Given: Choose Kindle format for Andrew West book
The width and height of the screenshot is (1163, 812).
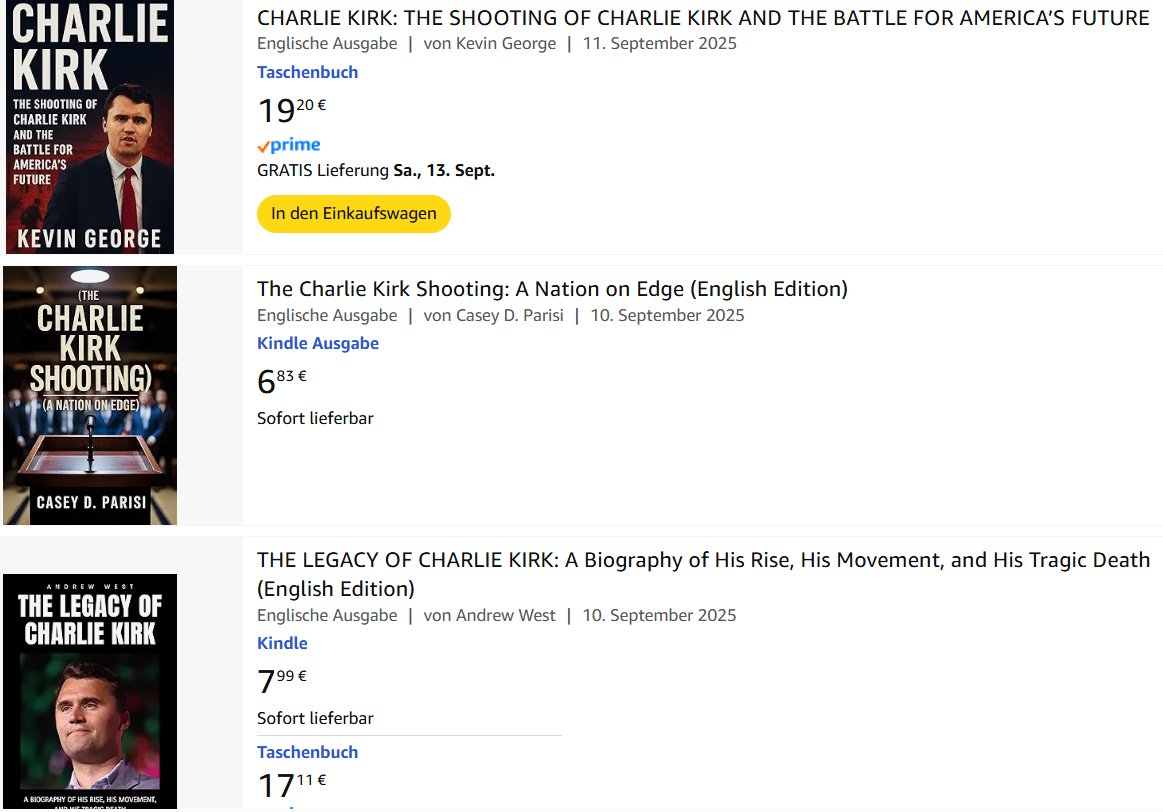Looking at the screenshot, I should 282,643.
